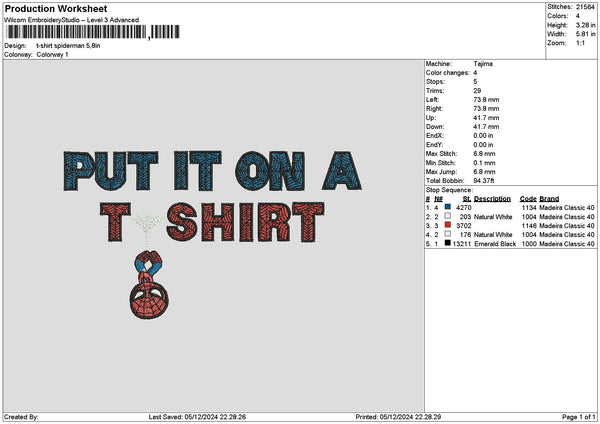The image size is (600, 424).
Task: Click the underlined Brand column header
Action: [550, 198]
